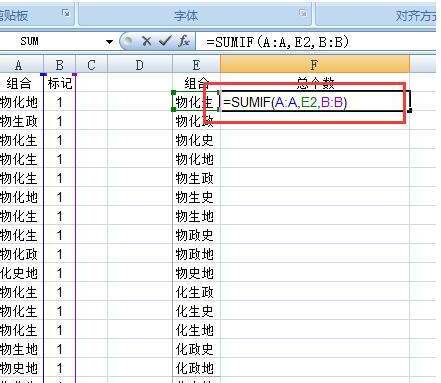Image resolution: width=441 pixels, height=383 pixels.
Task: Select cell 化政地 in column E
Action: (196, 368)
